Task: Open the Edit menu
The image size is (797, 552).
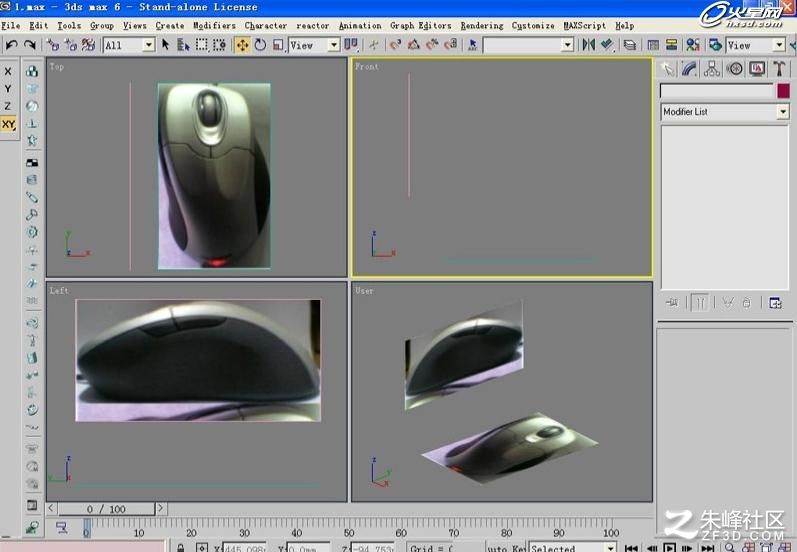Action: (x=39, y=25)
